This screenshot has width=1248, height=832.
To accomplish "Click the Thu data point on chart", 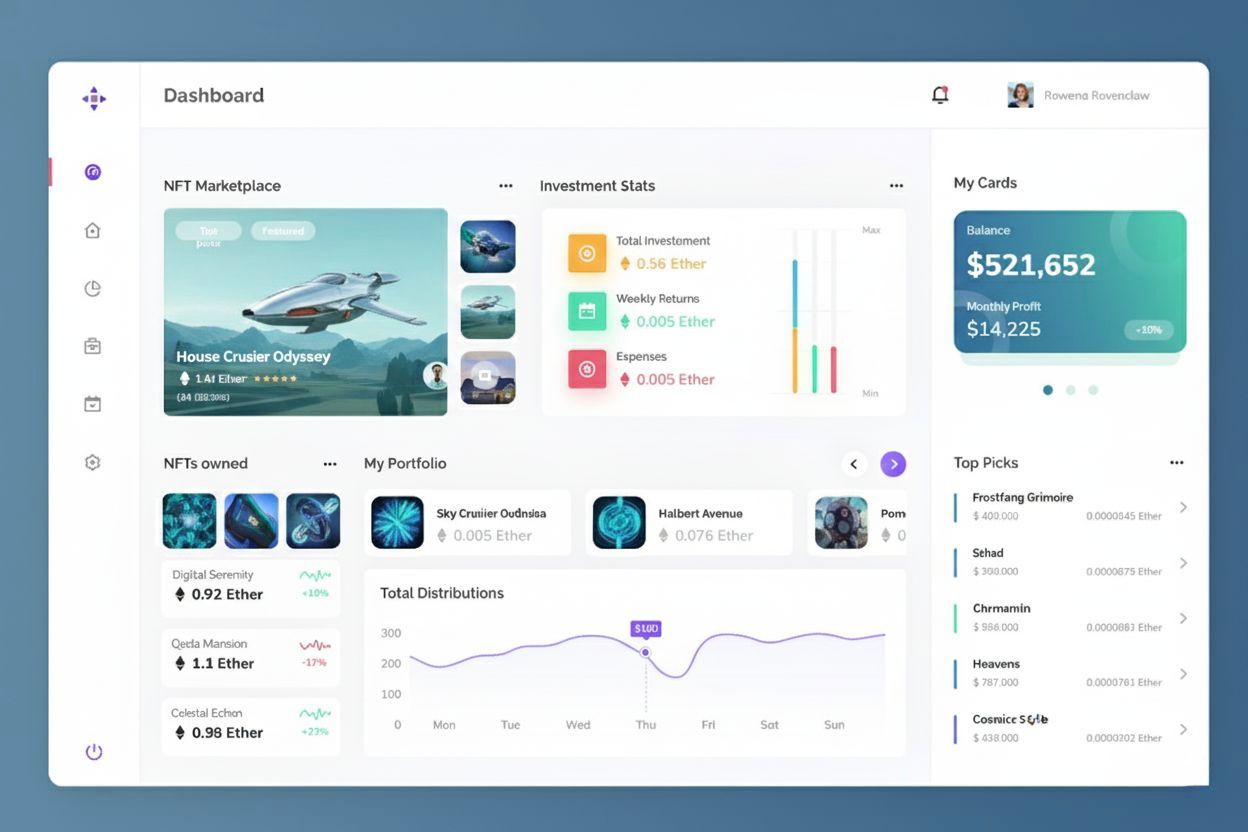I will point(645,652).
